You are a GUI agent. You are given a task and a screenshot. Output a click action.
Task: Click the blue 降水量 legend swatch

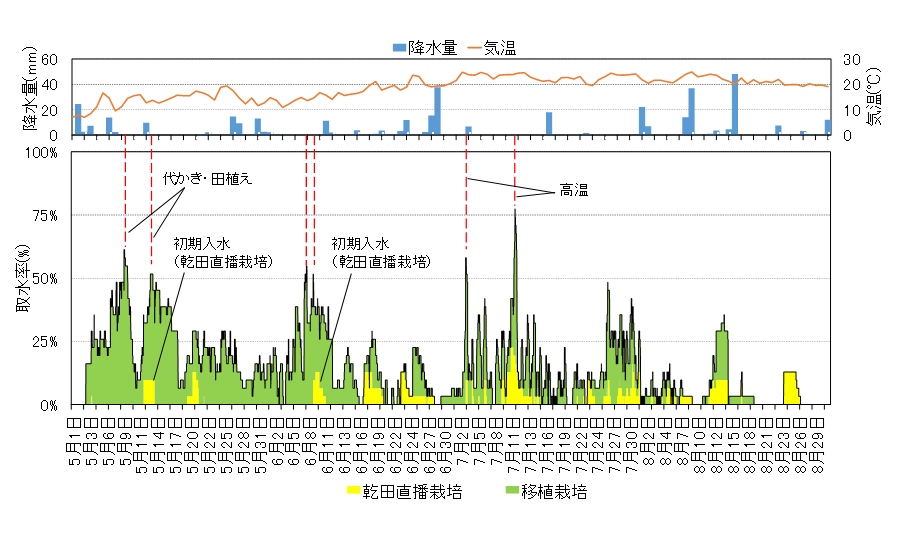tap(399, 48)
